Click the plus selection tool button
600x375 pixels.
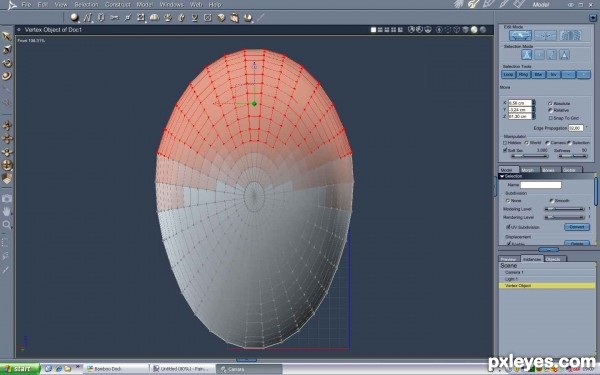point(584,75)
